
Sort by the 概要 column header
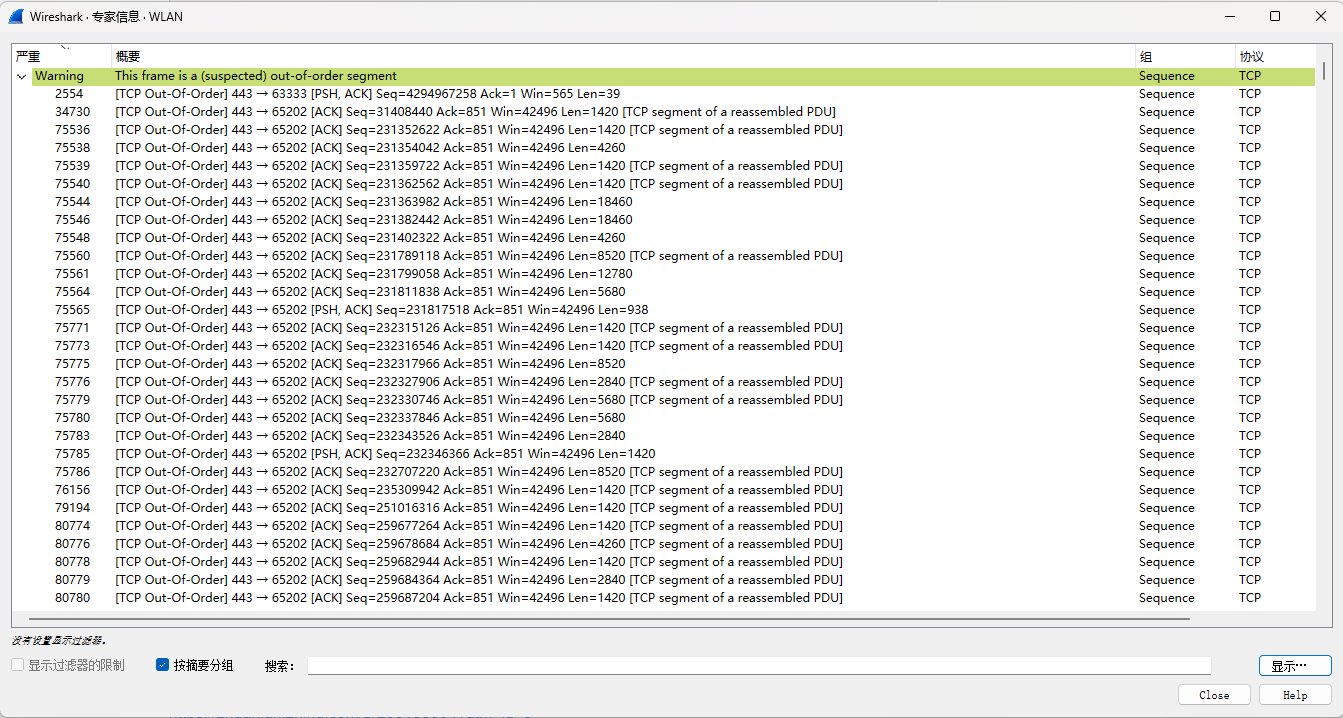(x=624, y=57)
